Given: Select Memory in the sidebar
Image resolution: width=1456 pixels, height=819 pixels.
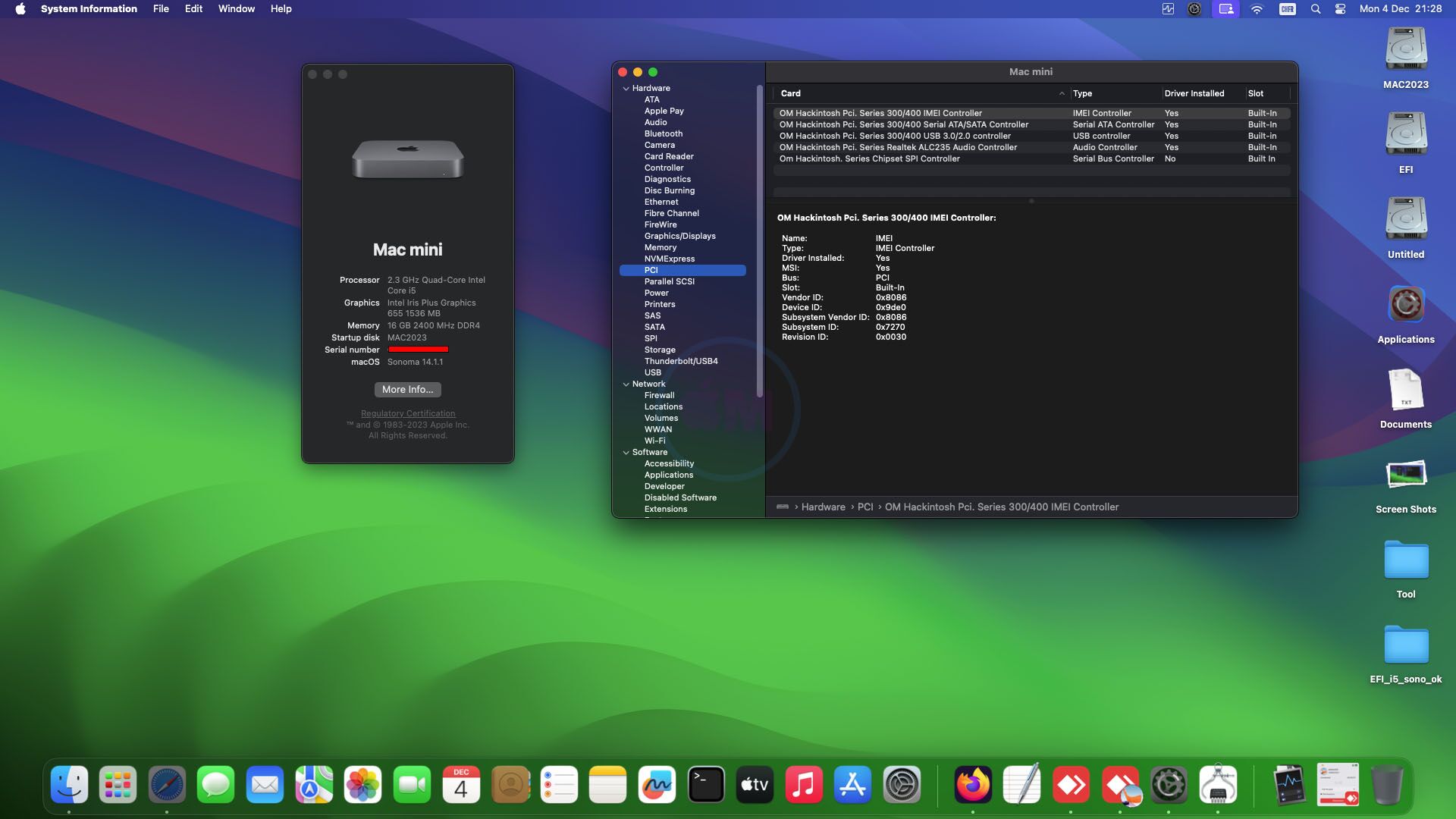Looking at the screenshot, I should click(660, 248).
